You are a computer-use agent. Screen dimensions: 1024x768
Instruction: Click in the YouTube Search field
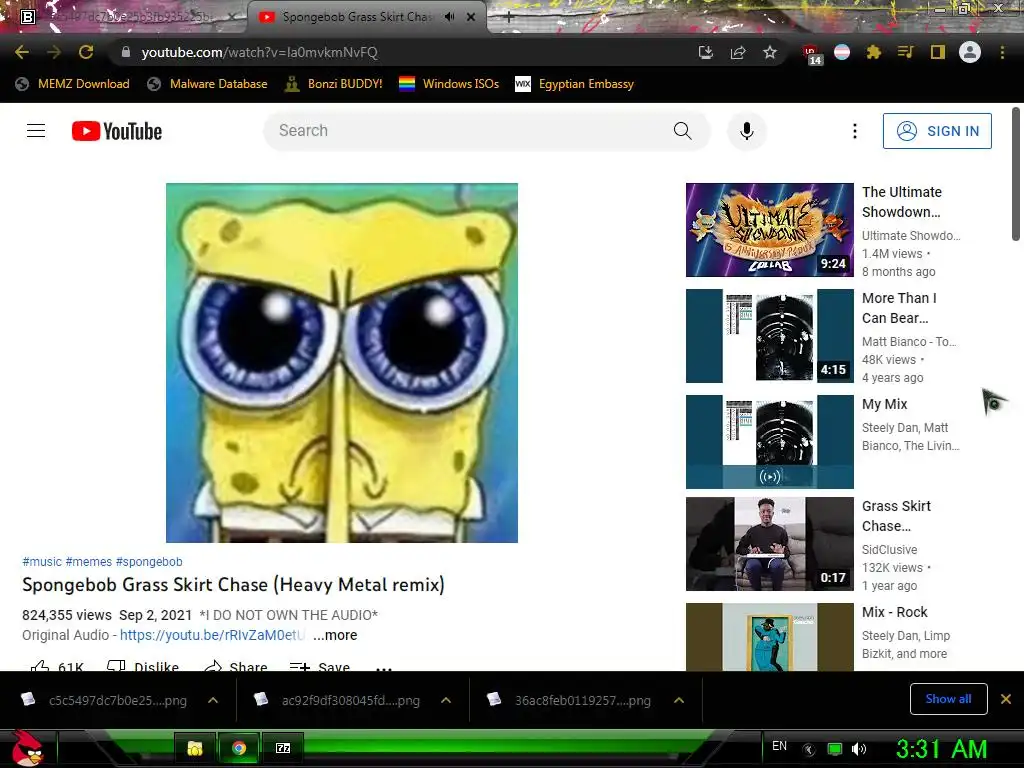tap(470, 131)
